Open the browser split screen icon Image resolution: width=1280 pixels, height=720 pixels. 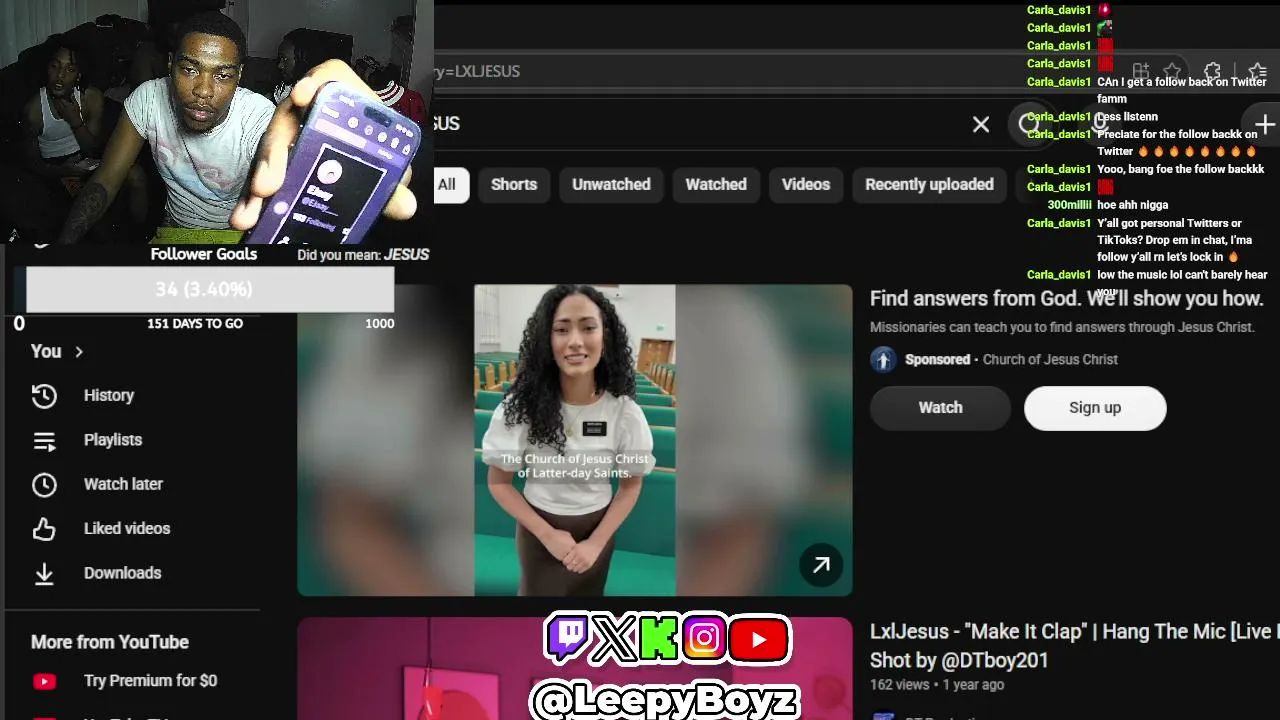(1140, 72)
